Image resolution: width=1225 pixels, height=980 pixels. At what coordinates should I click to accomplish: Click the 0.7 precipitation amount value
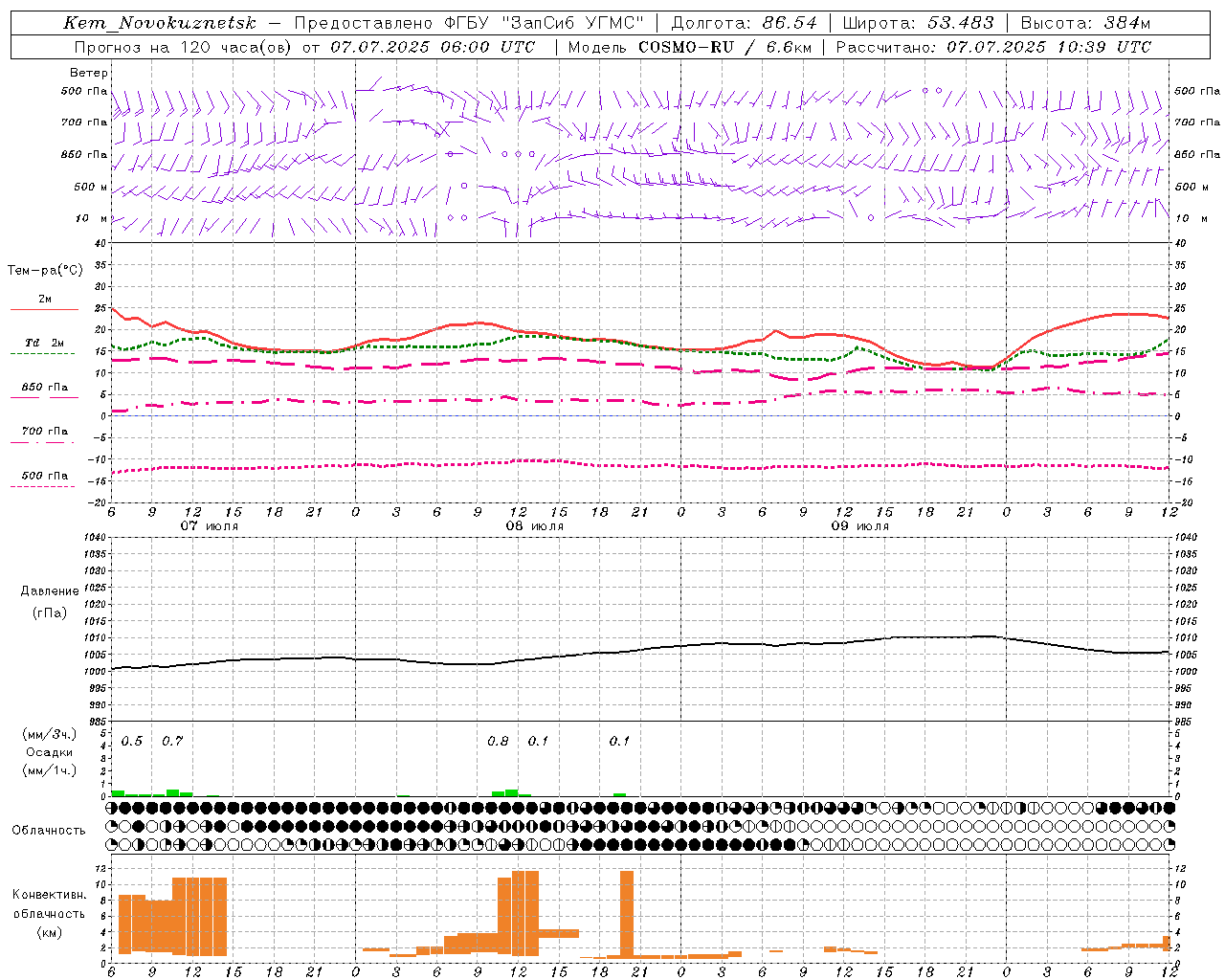point(172,742)
